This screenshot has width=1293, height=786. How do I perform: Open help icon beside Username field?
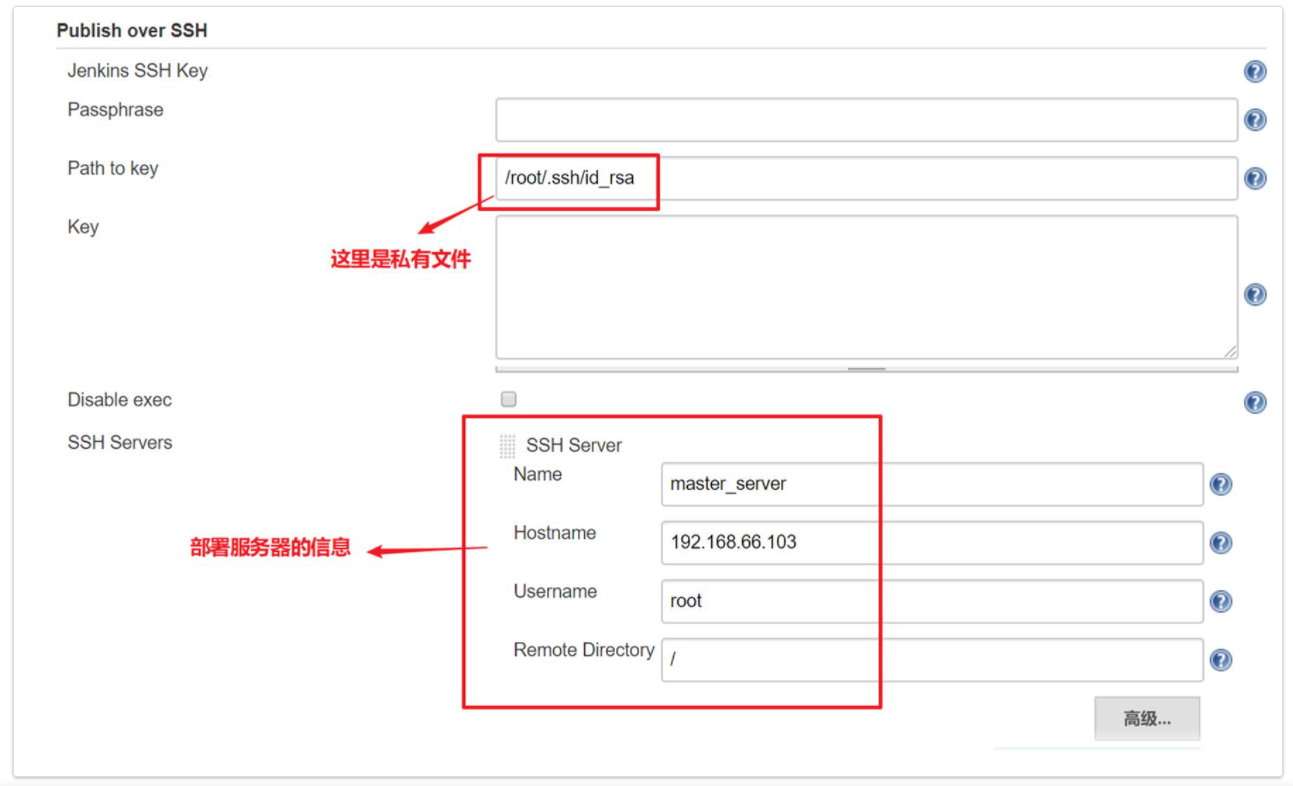pyautogui.click(x=1220, y=602)
